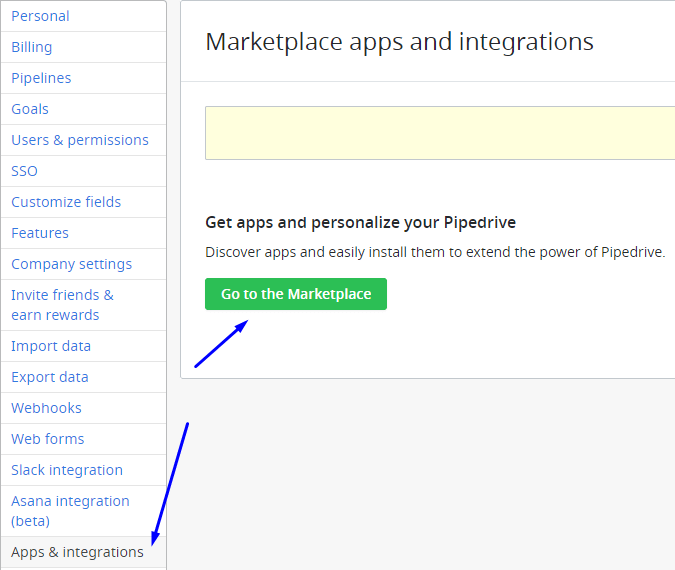This screenshot has height=570, width=675.
Task: Click the Marketplace apps and integrations heading
Action: click(x=399, y=42)
